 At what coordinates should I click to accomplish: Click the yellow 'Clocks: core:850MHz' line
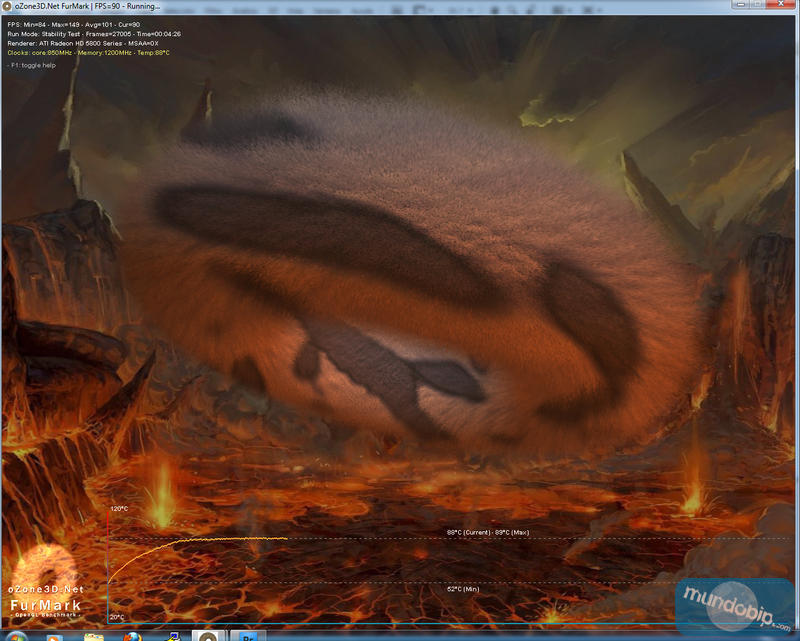tap(88, 53)
